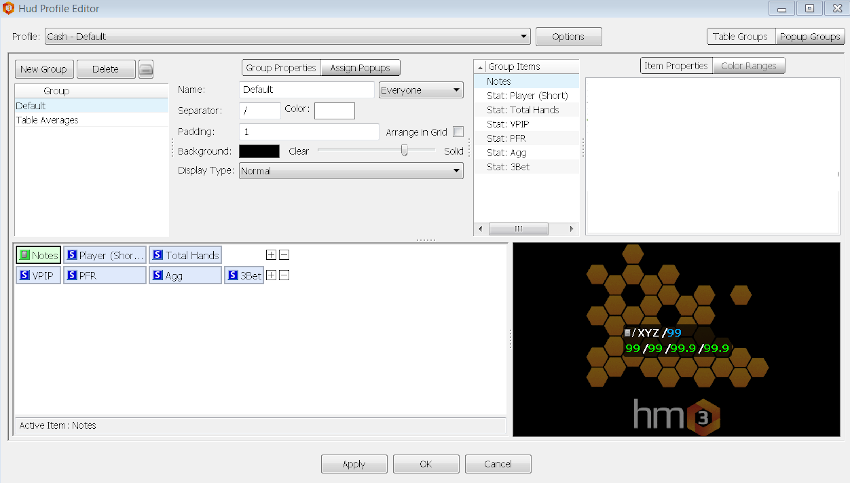The height and width of the screenshot is (483, 850).
Task: Click the New Group button
Action: tap(43, 70)
